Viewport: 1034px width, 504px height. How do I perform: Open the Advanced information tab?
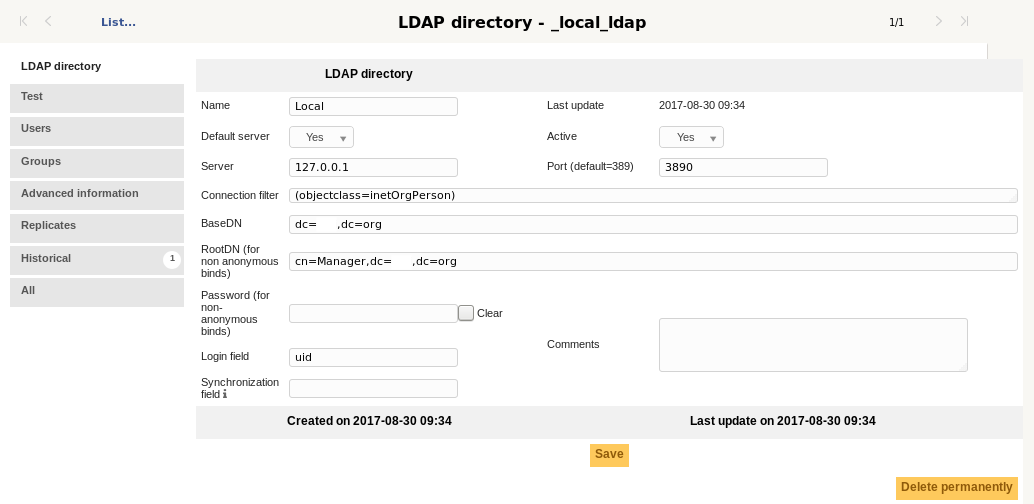[x=97, y=195]
